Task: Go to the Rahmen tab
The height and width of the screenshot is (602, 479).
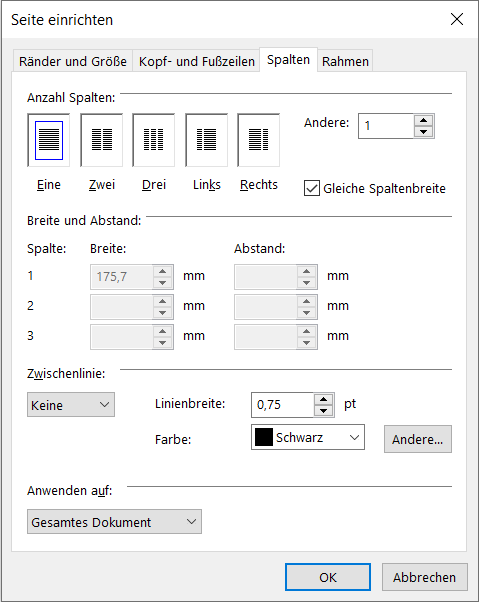Action: click(x=345, y=61)
